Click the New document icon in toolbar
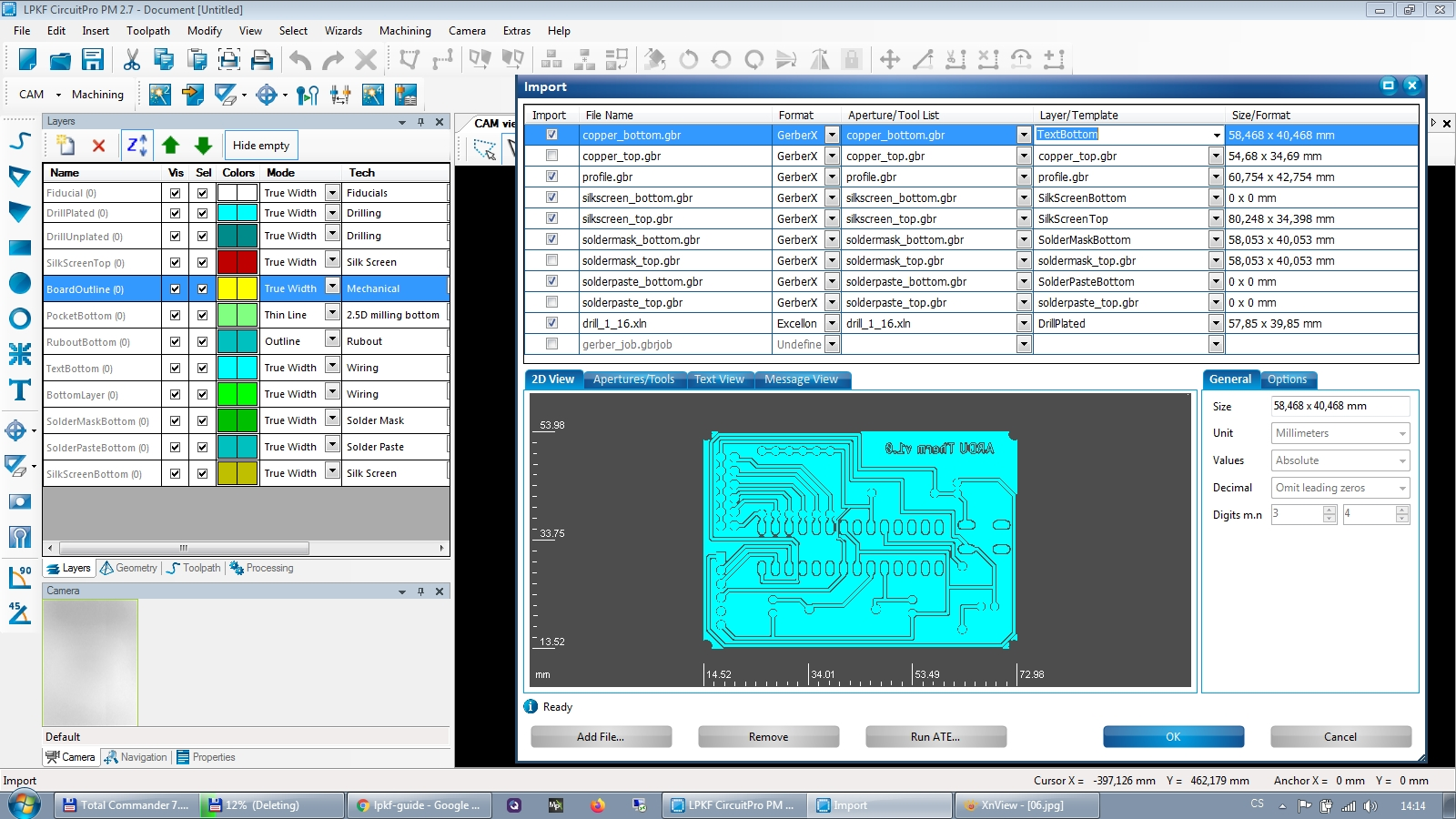The height and width of the screenshot is (819, 1456). click(27, 60)
